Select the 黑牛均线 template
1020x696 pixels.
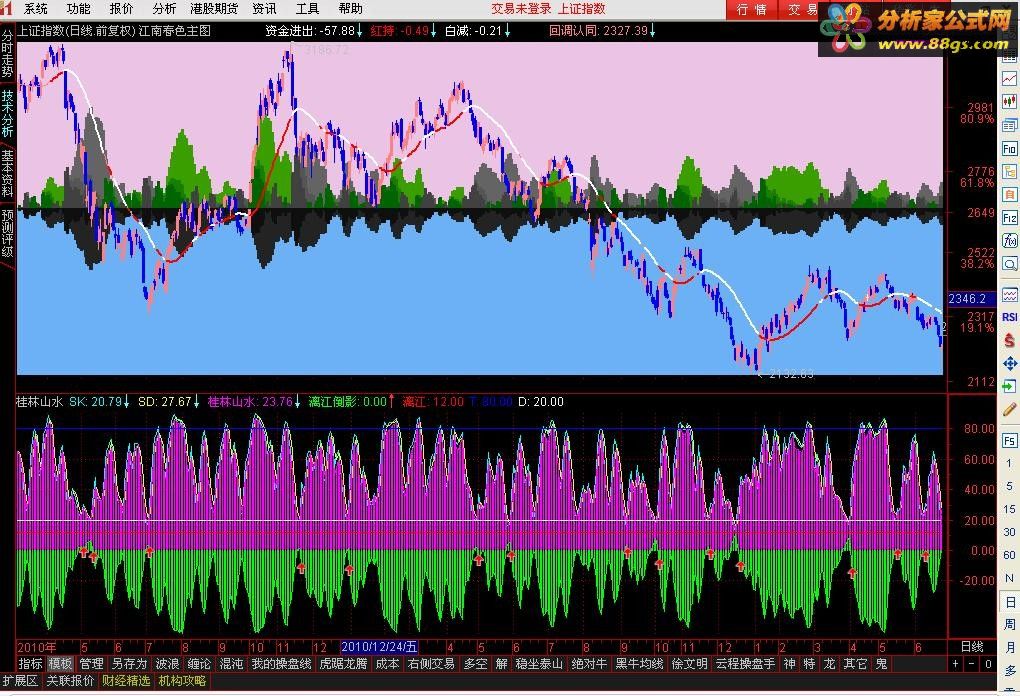(639, 664)
